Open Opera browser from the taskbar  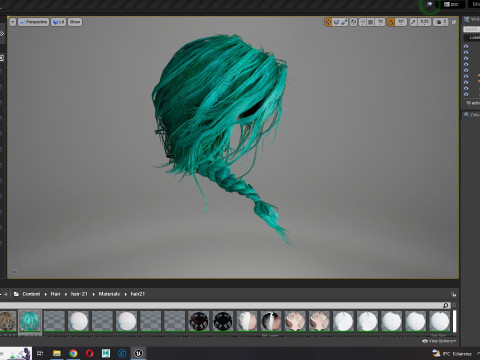[89, 353]
